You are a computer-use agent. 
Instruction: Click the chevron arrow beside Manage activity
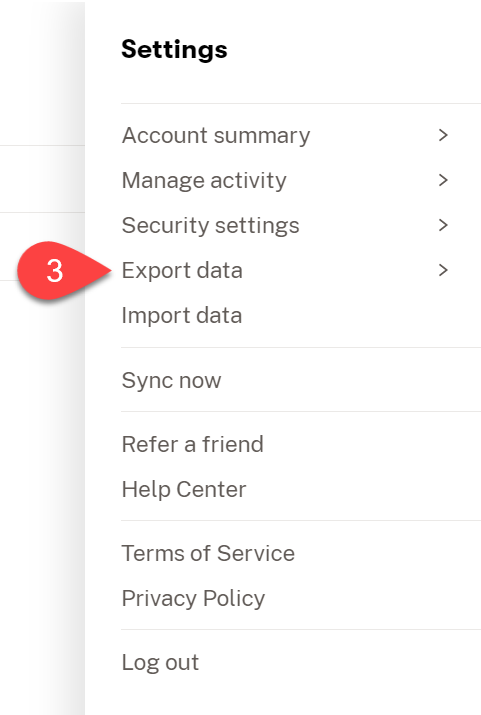(443, 180)
